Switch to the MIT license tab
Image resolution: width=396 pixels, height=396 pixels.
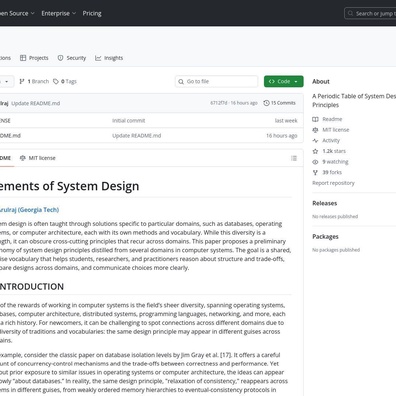[38, 158]
